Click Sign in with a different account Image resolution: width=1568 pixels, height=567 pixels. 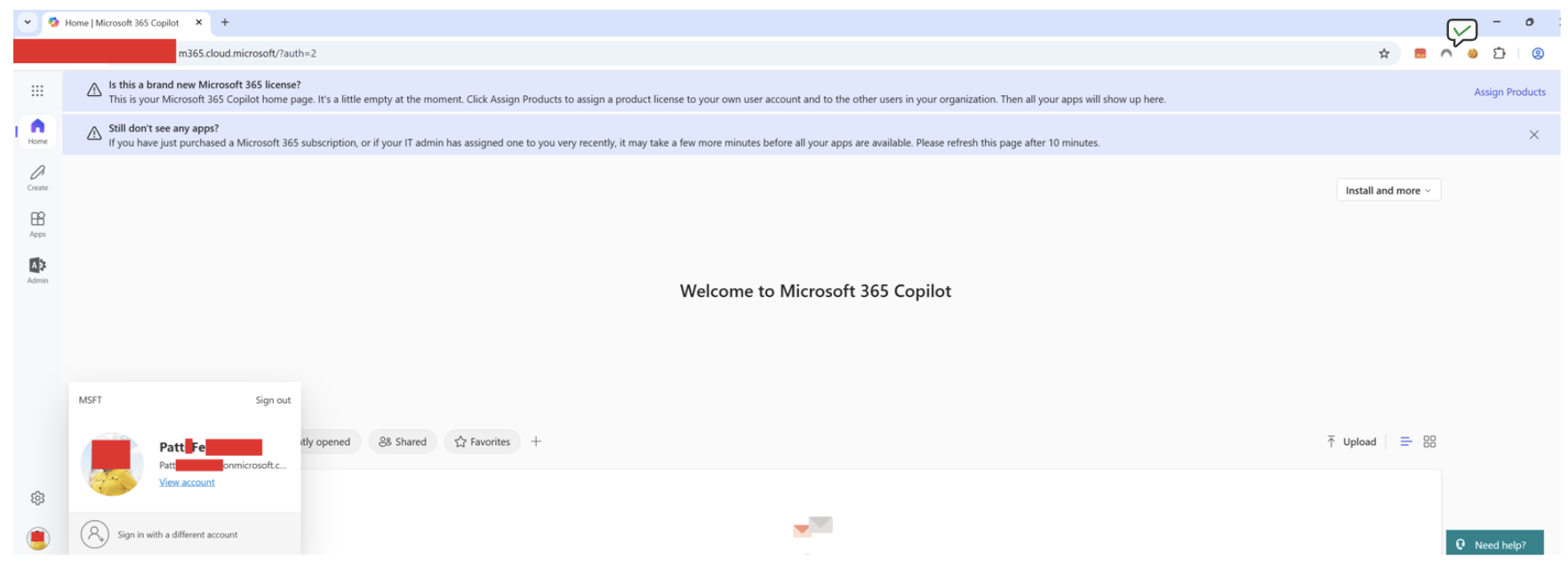pyautogui.click(x=177, y=535)
